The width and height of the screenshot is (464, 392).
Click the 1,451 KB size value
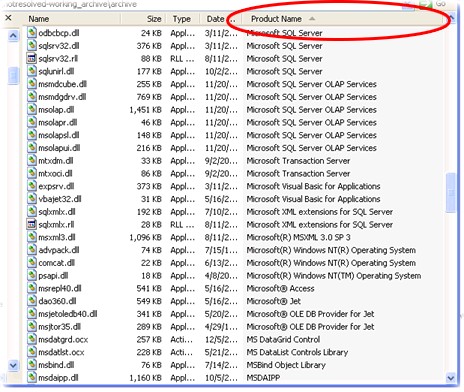(x=145, y=110)
